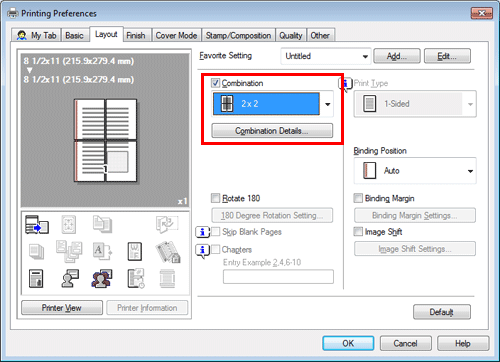Image resolution: width=500 pixels, height=362 pixels.
Task: Click the Printer Information button
Action: pos(147,308)
